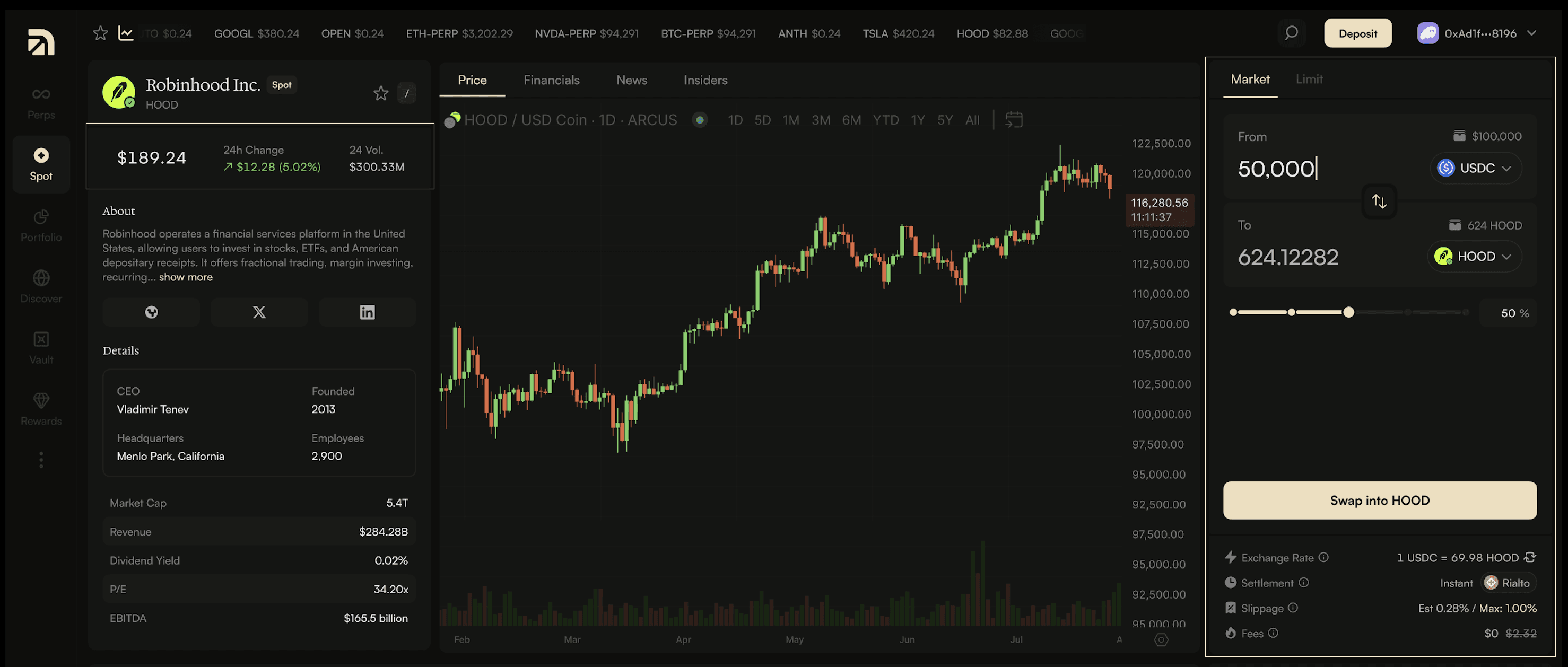Set chart range to 1M
1568x667 pixels.
pyautogui.click(x=791, y=120)
